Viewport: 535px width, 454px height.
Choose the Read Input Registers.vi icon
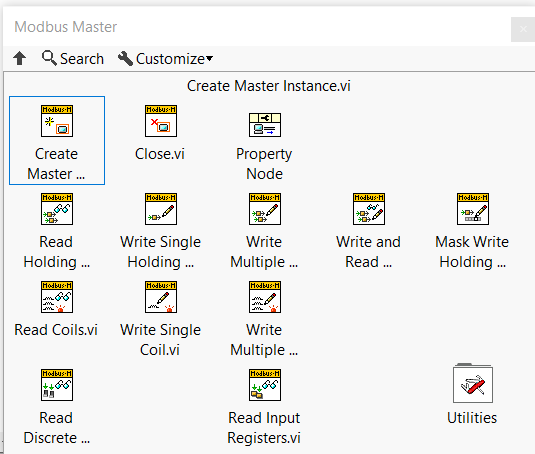point(265,385)
